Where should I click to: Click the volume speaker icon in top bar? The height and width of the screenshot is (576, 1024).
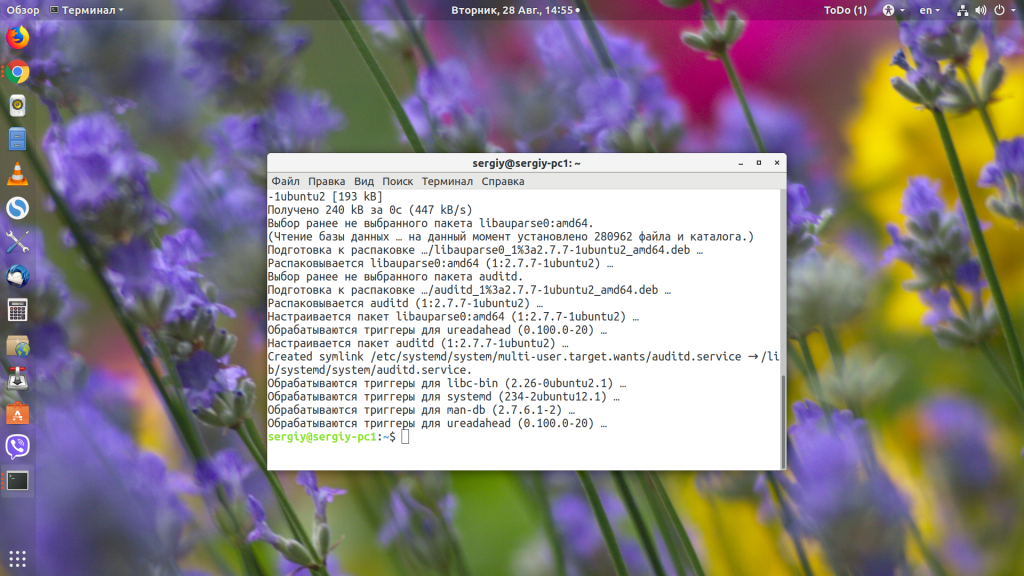tap(980, 10)
